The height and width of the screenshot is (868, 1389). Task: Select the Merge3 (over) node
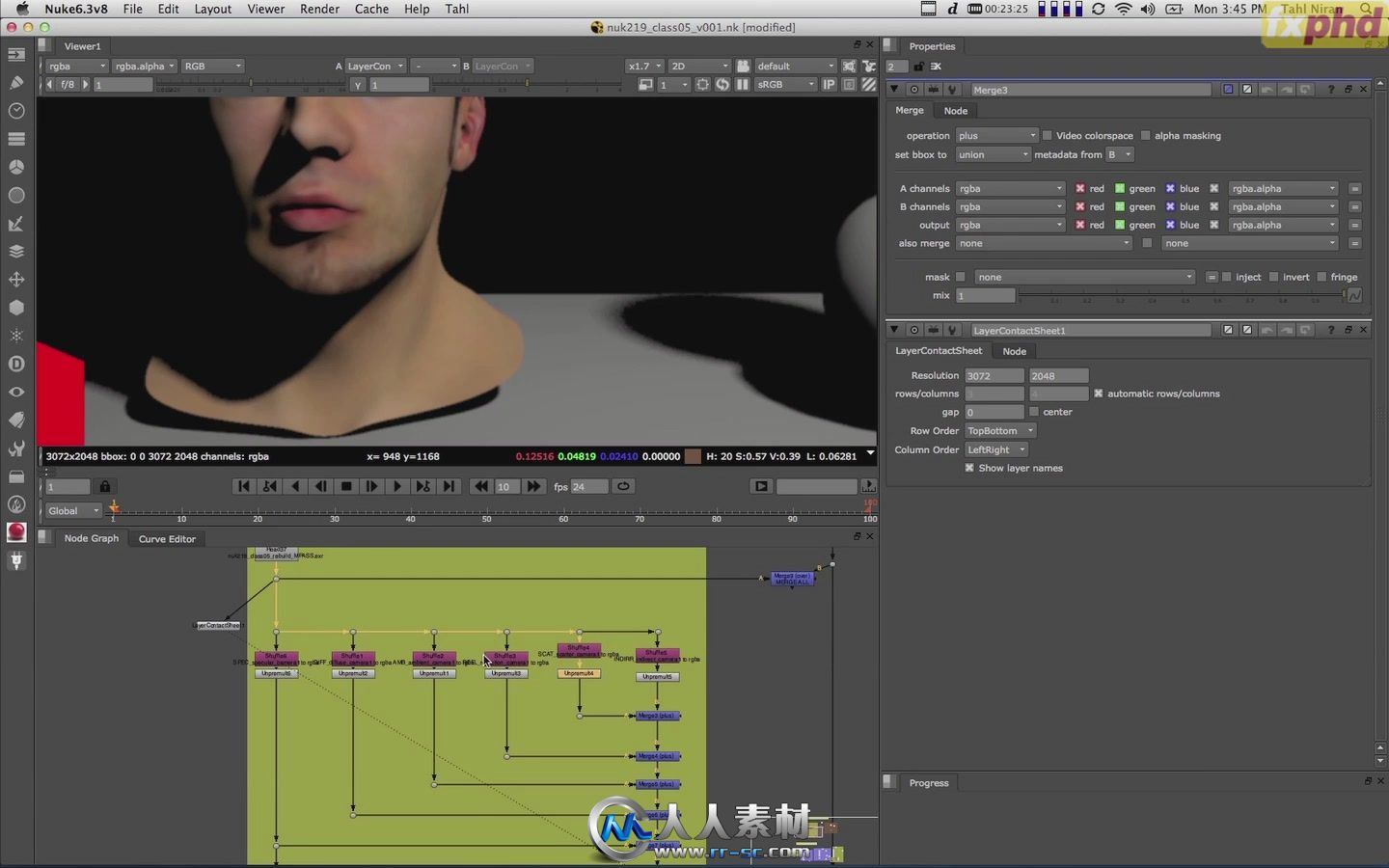pyautogui.click(x=793, y=578)
